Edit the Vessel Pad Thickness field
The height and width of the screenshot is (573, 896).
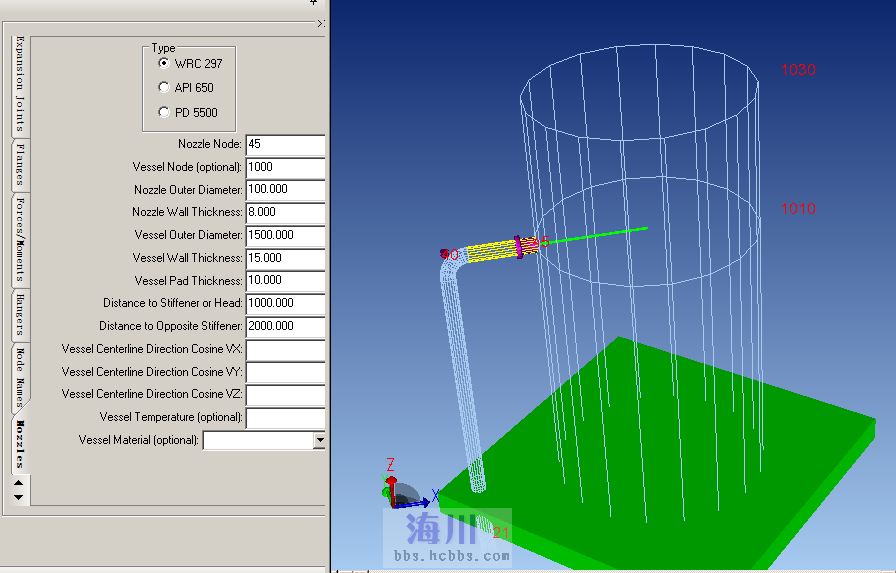[x=285, y=281]
